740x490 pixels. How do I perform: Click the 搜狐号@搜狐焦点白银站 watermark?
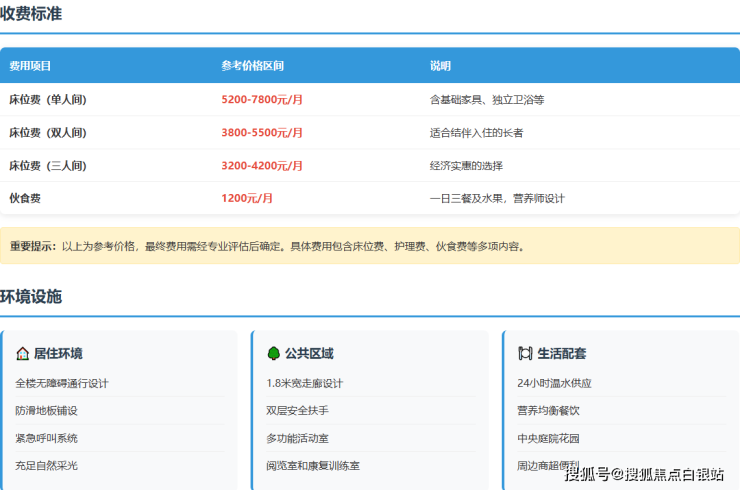click(x=644, y=474)
